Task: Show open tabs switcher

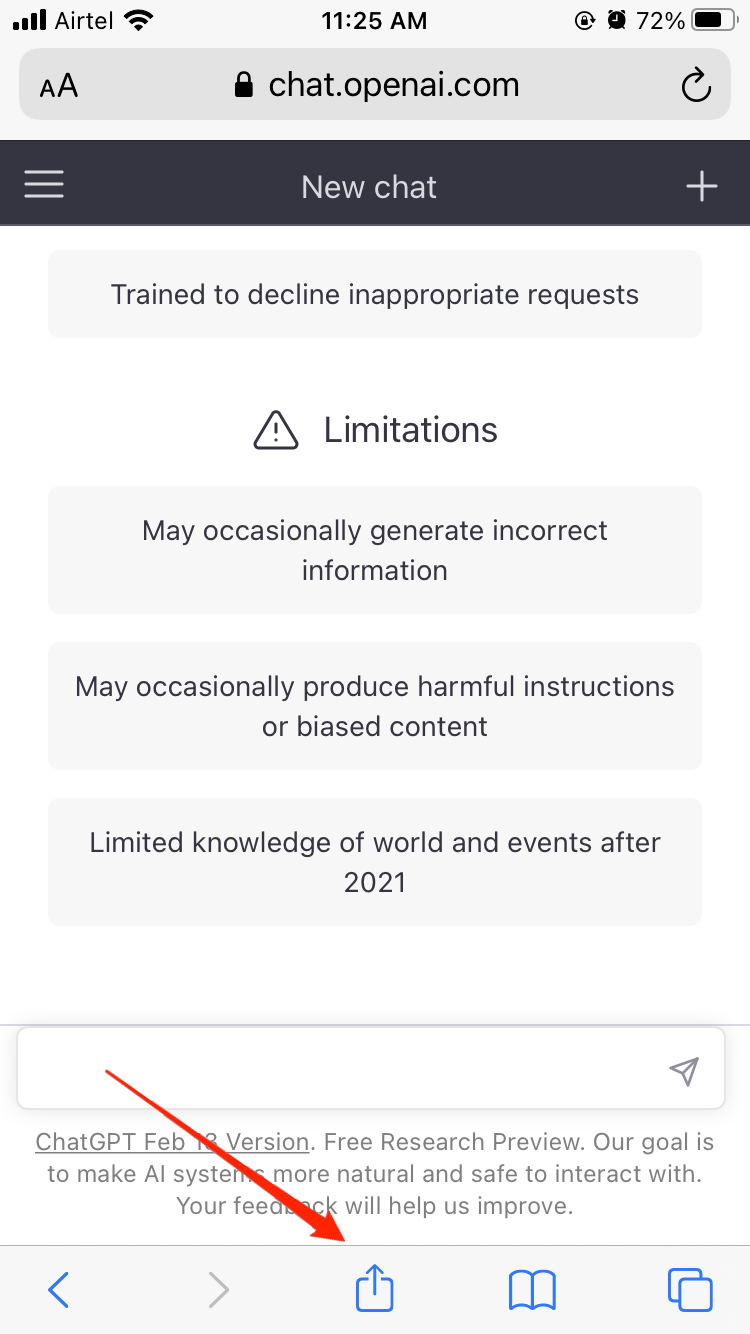Action: click(690, 1290)
